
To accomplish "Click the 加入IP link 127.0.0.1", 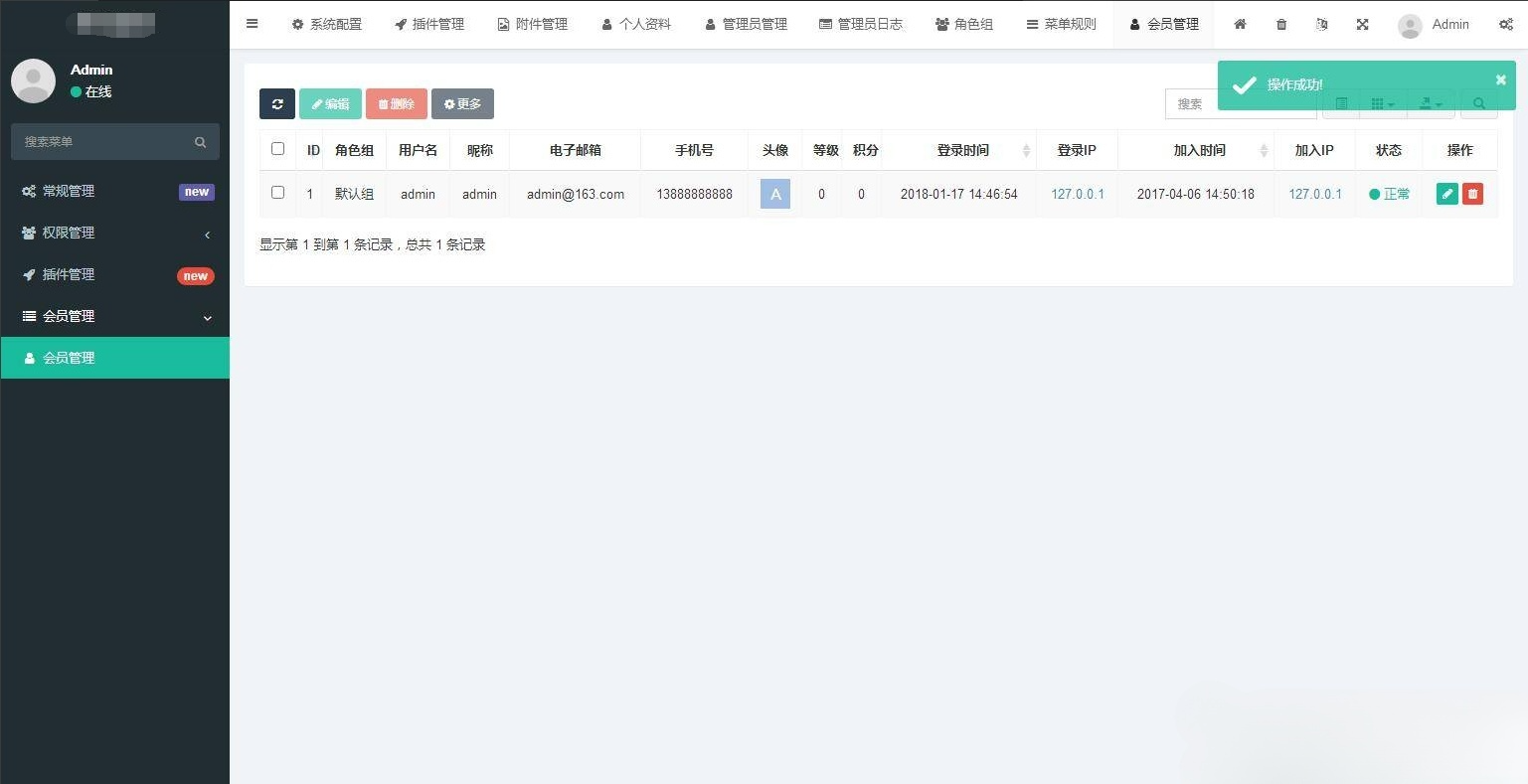I will pos(1315,194).
